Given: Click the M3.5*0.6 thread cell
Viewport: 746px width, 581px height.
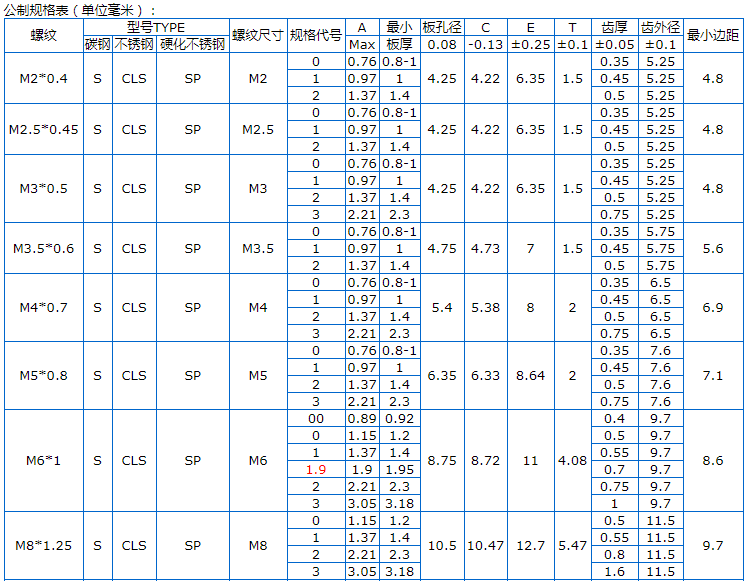Looking at the screenshot, I should (44, 248).
